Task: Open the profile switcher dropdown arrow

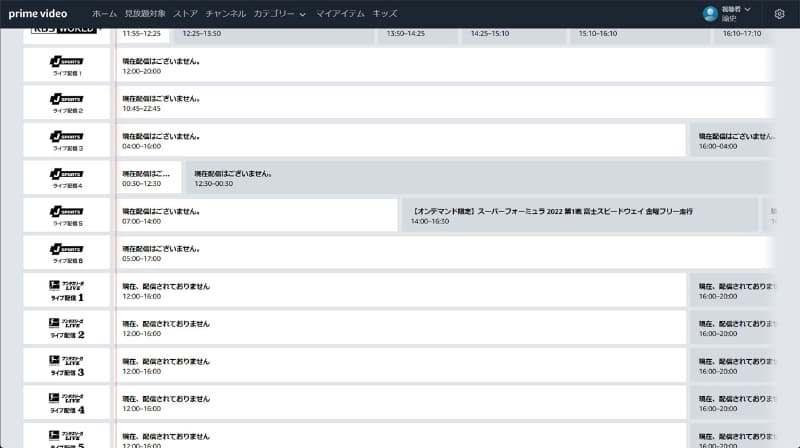Action: click(x=747, y=10)
